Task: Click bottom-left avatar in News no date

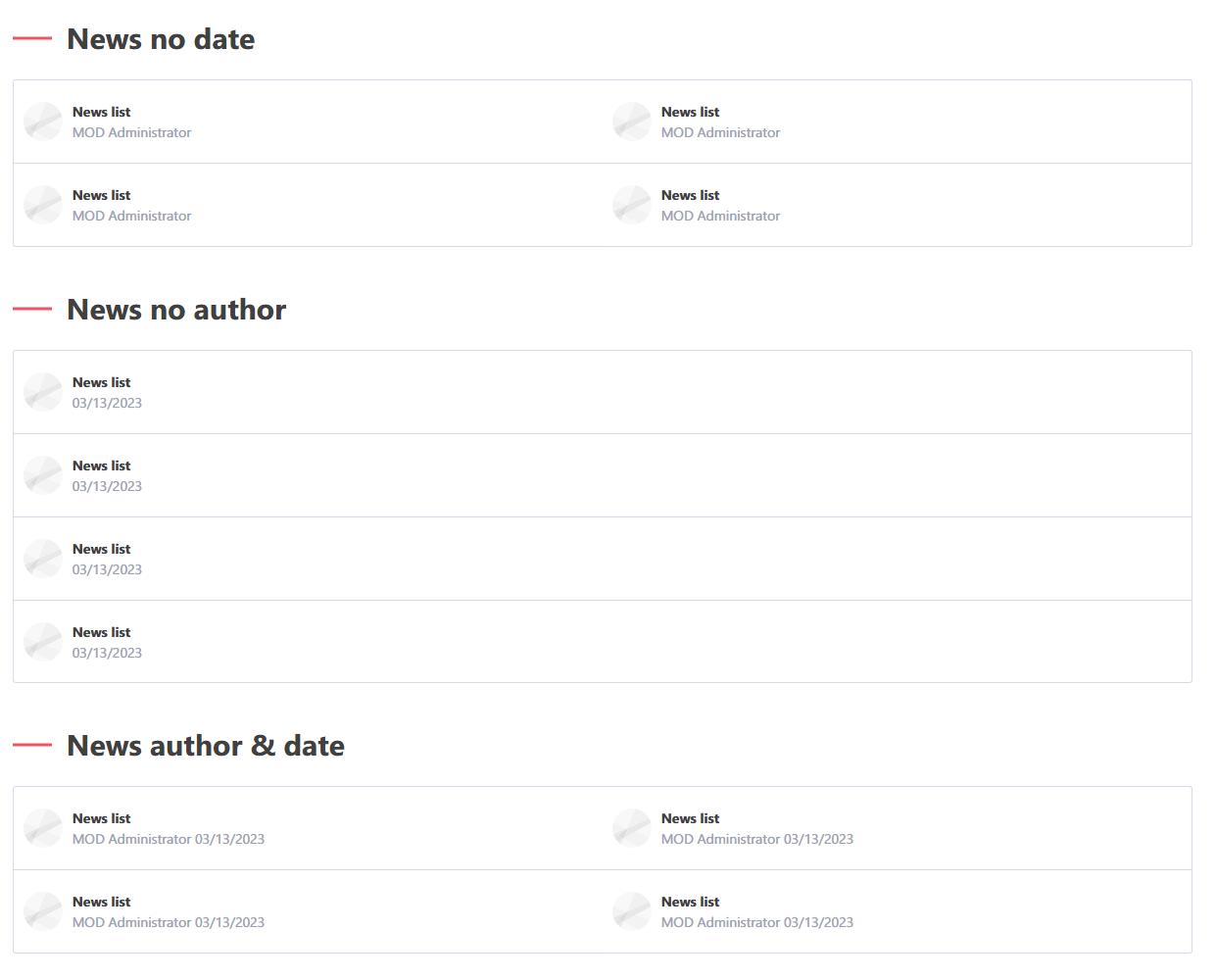Action: tap(43, 205)
